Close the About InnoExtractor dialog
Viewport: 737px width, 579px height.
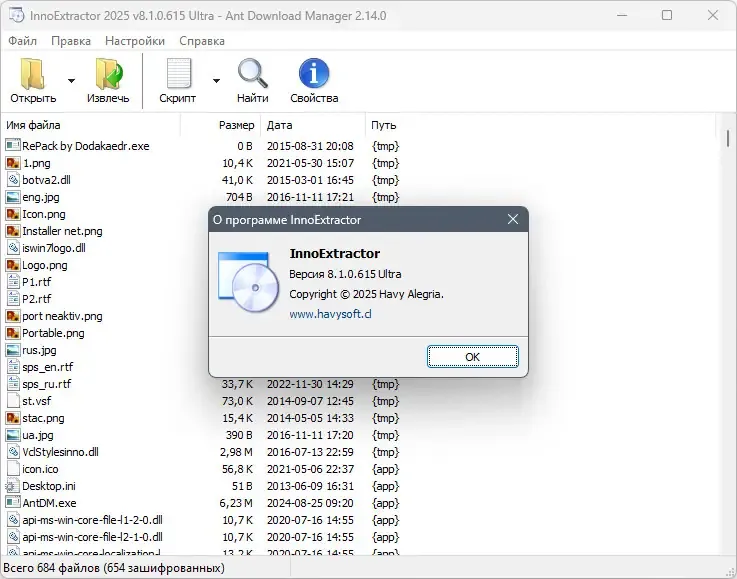tap(513, 219)
